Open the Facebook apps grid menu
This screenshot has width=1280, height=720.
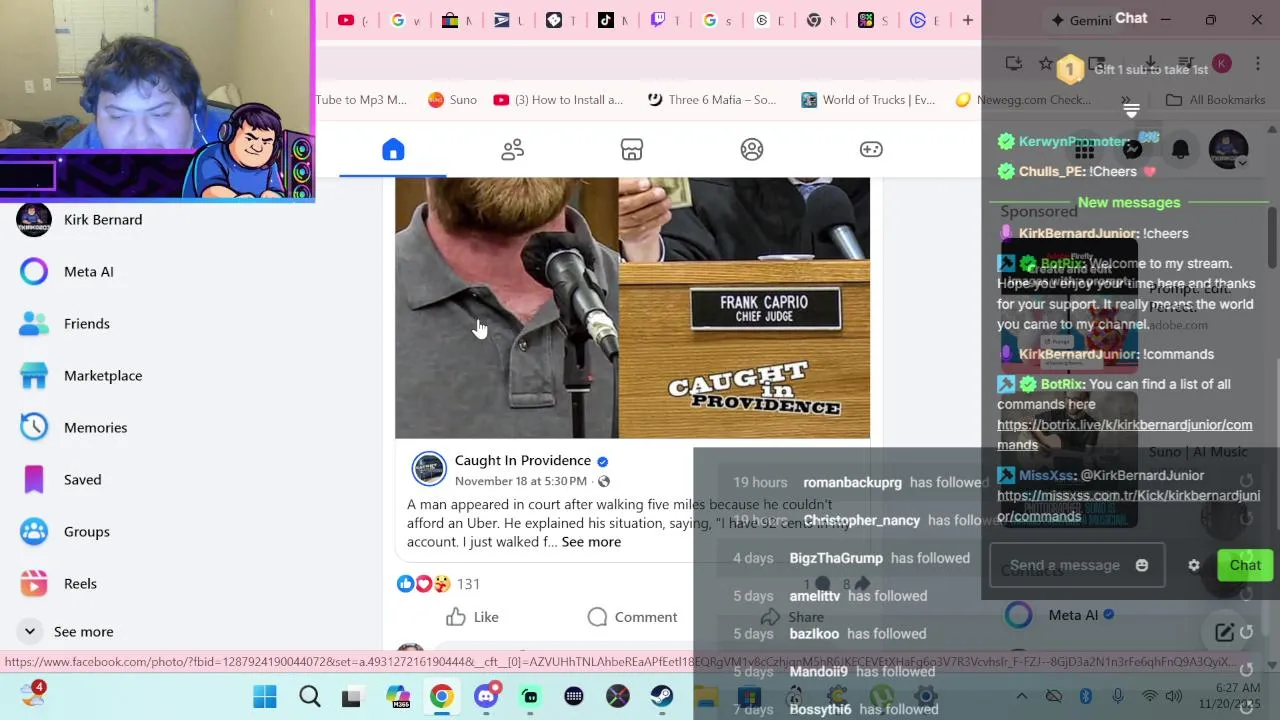1084,150
